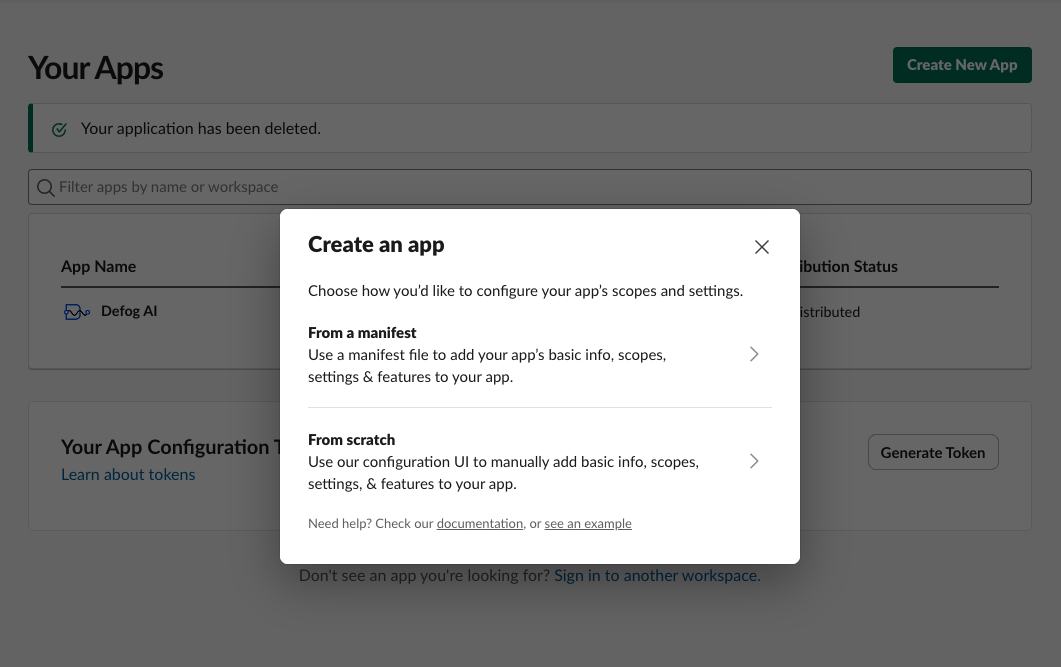Click the Create an app dialog title

(x=376, y=244)
